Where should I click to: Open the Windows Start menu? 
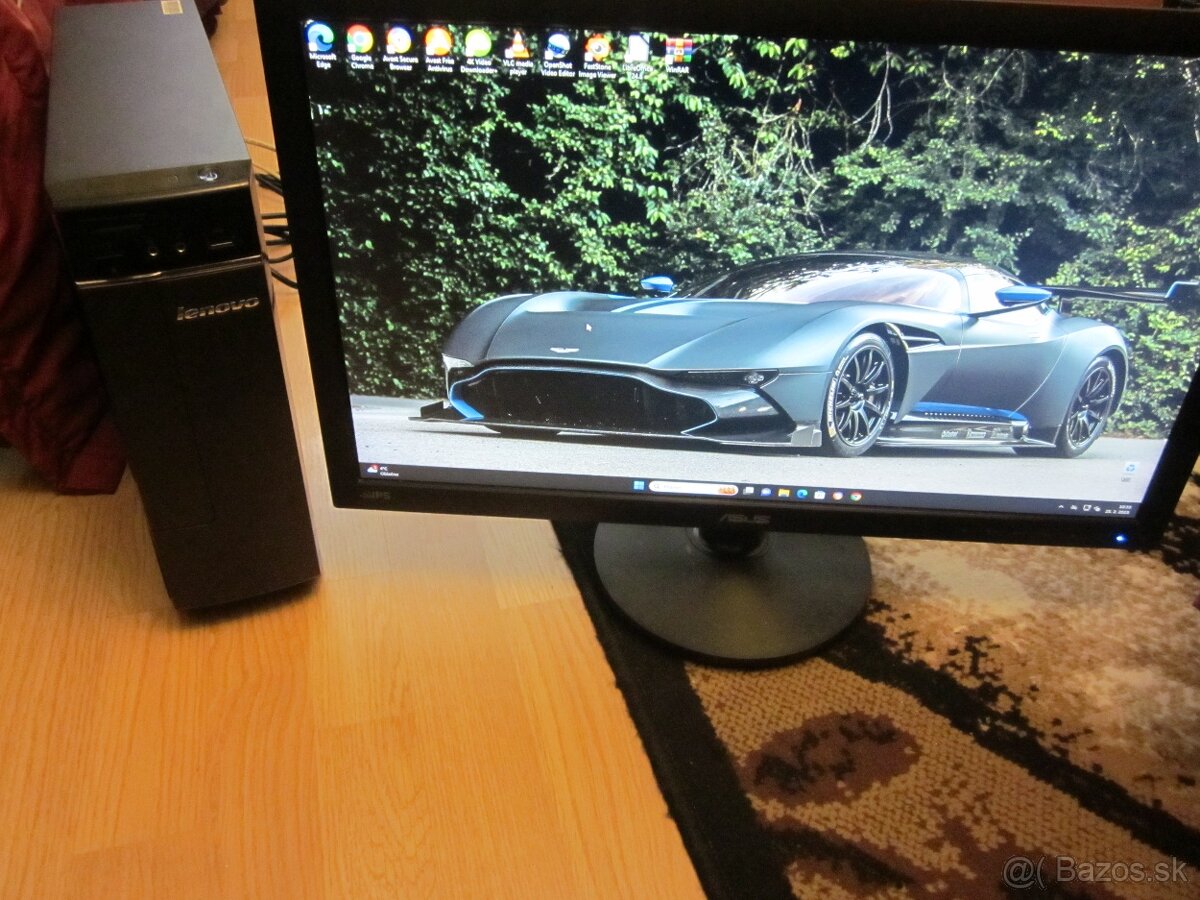point(639,486)
